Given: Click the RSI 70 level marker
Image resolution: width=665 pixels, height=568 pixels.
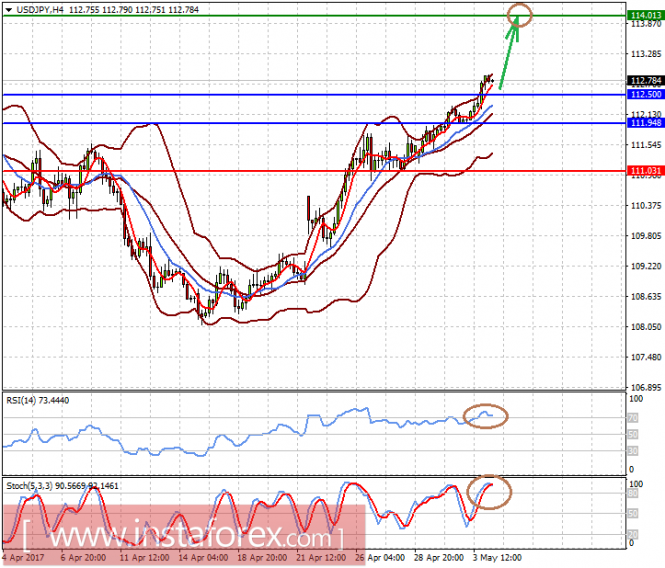Looking at the screenshot, I should pyautogui.click(x=632, y=418).
